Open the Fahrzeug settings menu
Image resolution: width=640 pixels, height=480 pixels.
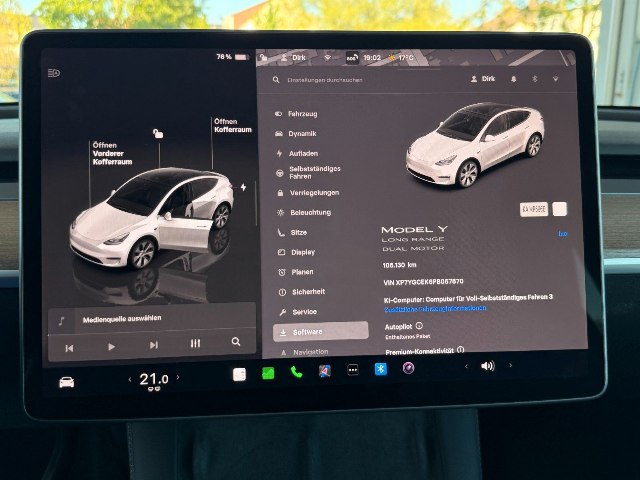click(302, 114)
